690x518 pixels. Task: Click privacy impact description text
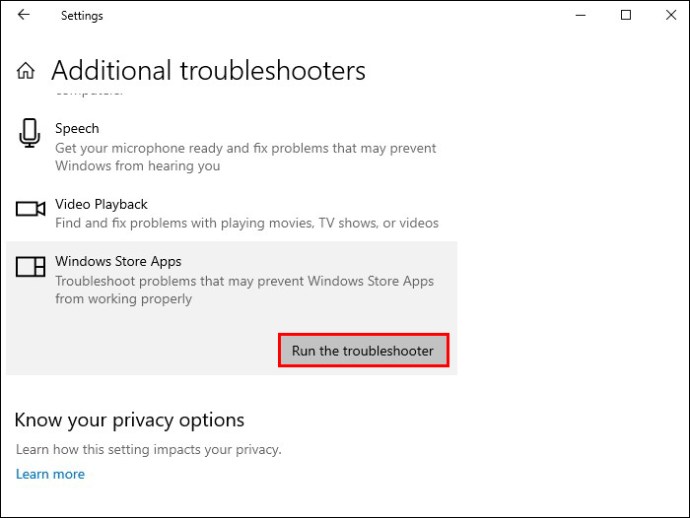pyautogui.click(x=149, y=450)
